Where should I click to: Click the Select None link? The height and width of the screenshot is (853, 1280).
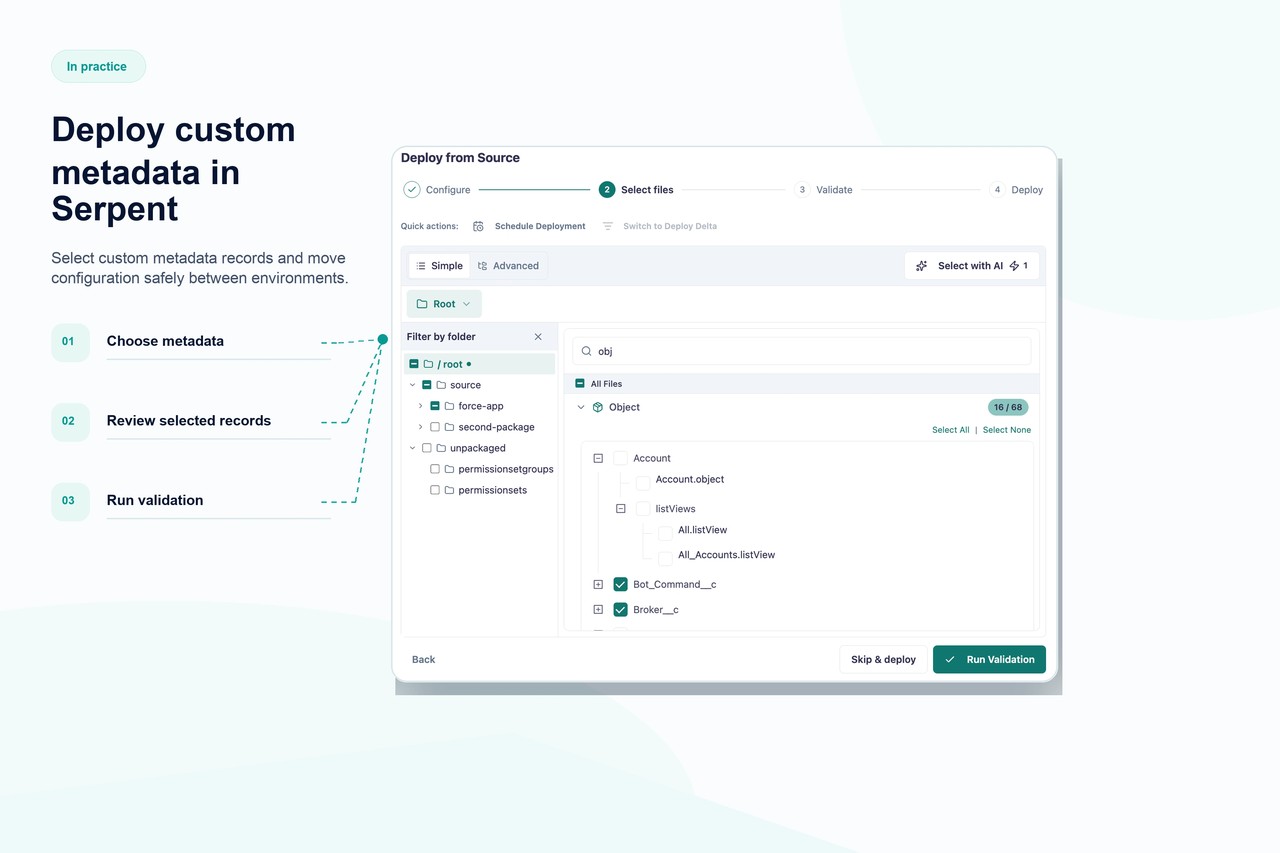[1007, 430]
